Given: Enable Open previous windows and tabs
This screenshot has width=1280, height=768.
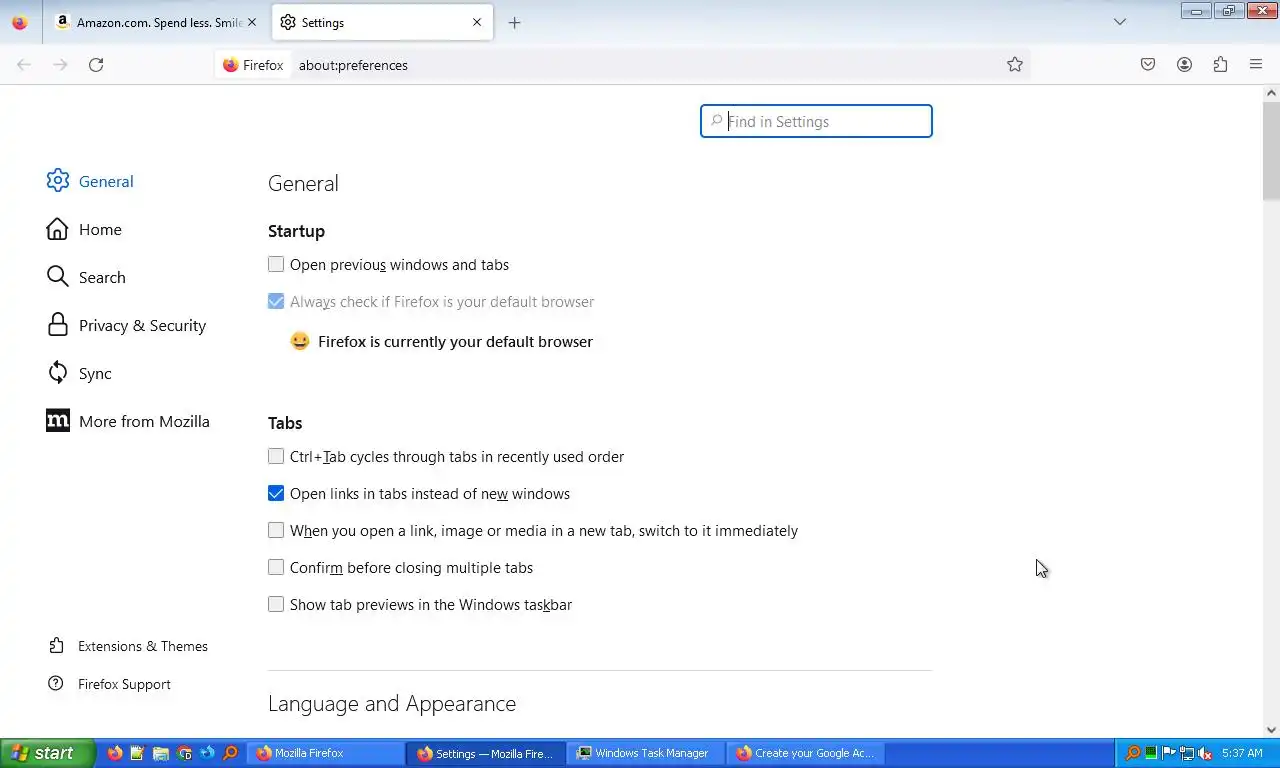Looking at the screenshot, I should click(276, 264).
